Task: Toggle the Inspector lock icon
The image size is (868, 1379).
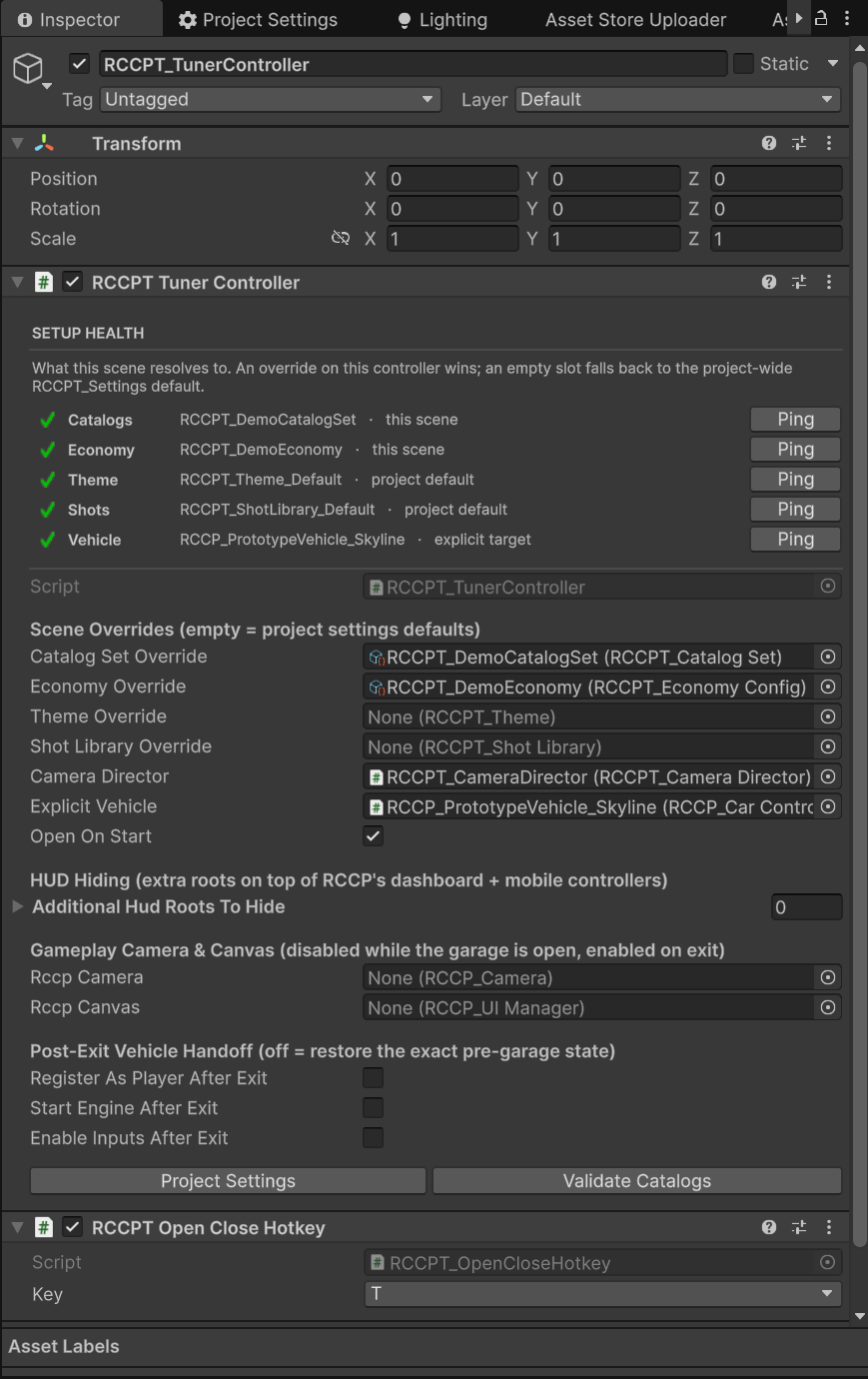Action: (821, 19)
